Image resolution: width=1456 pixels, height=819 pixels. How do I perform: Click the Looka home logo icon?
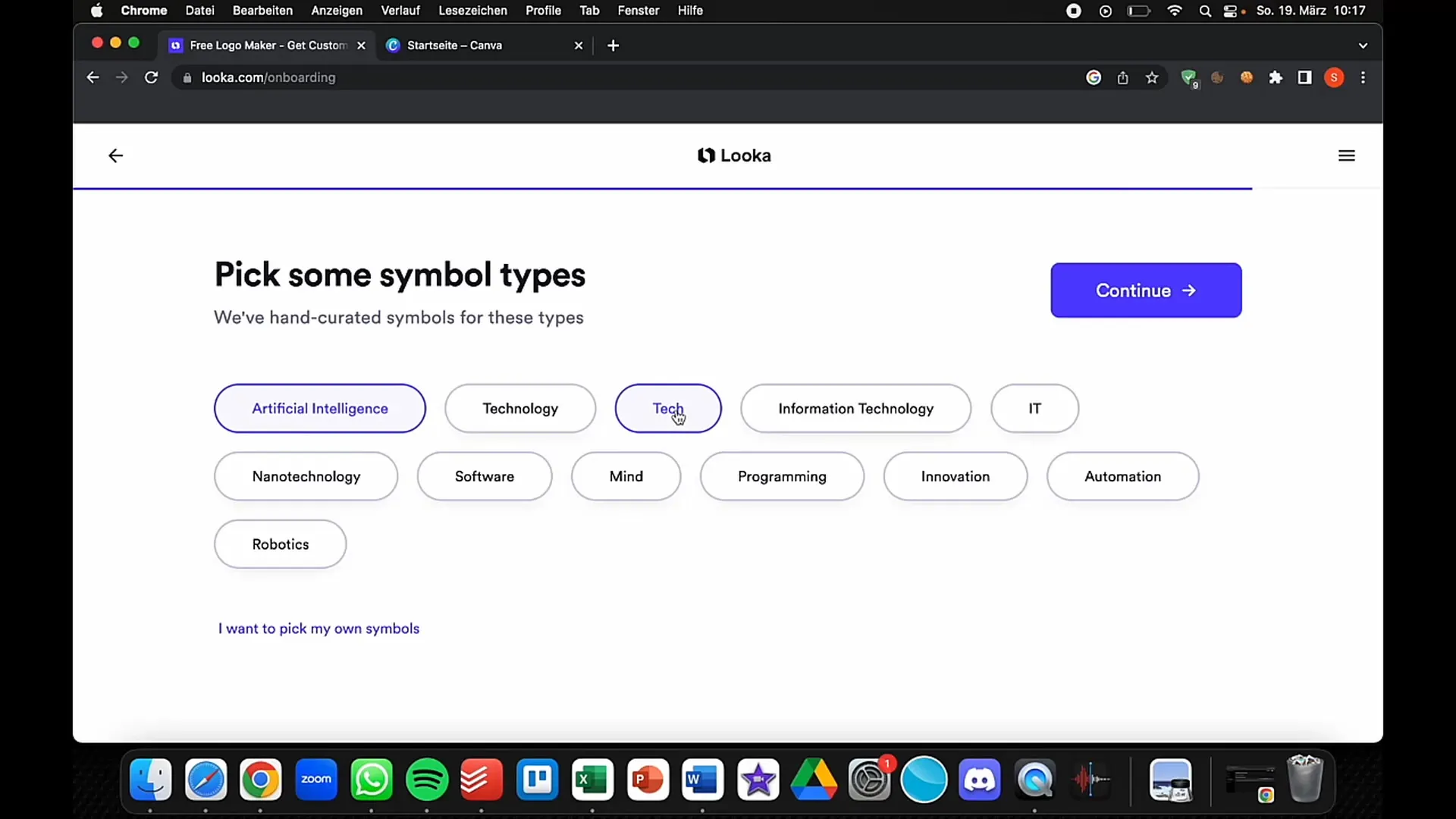[x=706, y=155]
